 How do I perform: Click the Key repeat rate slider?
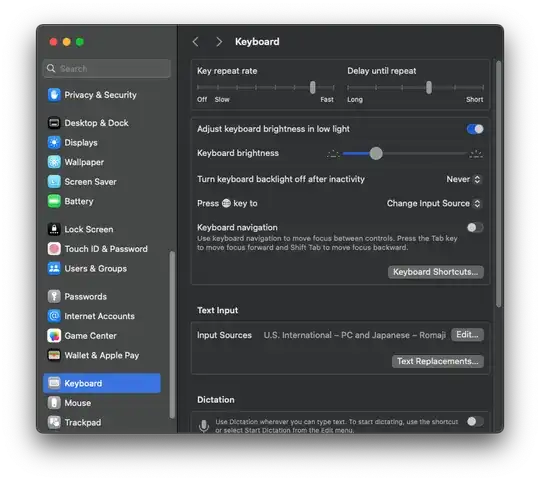click(x=266, y=87)
